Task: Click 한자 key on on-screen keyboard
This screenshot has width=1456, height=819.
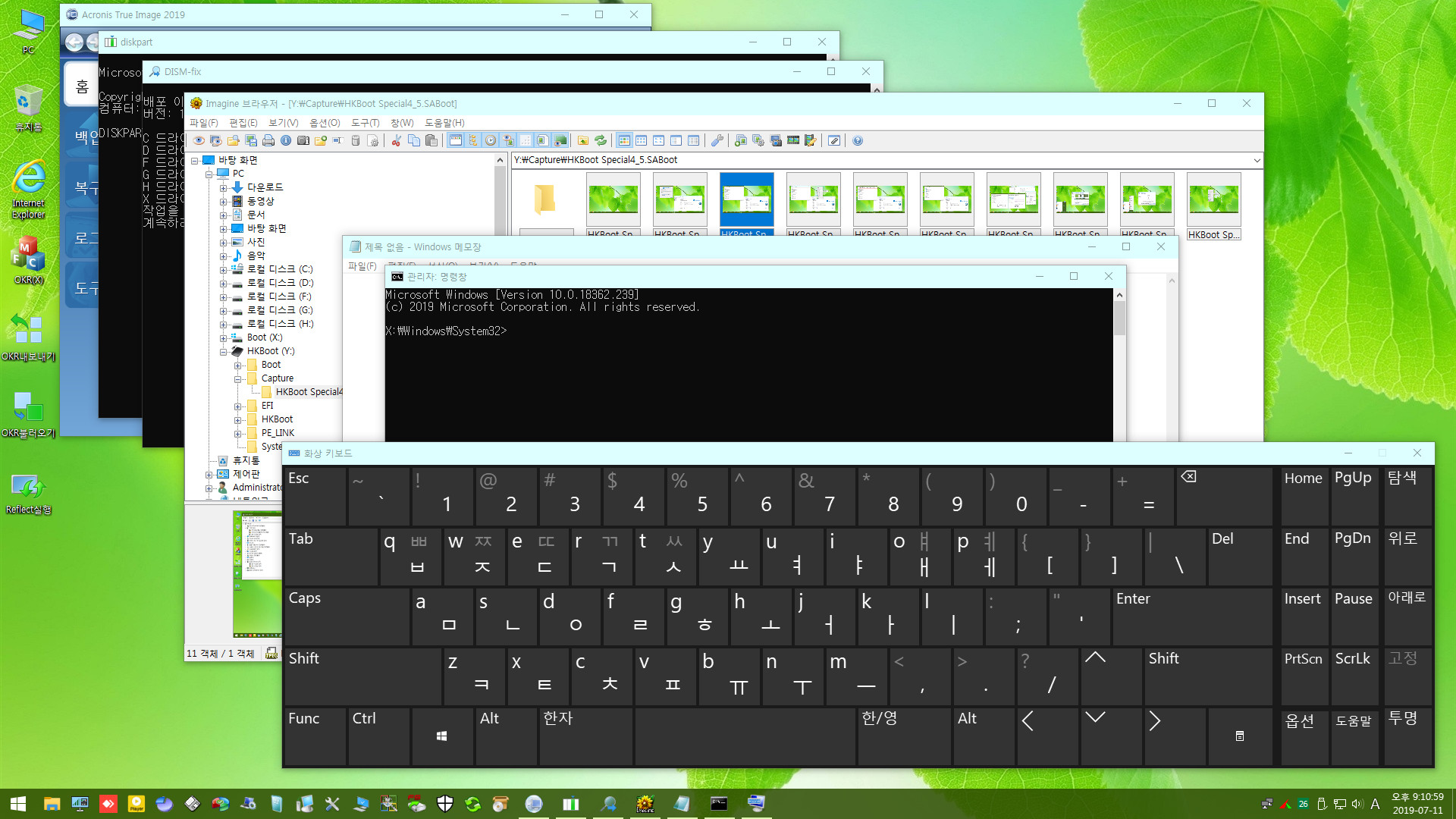Action: (x=585, y=736)
